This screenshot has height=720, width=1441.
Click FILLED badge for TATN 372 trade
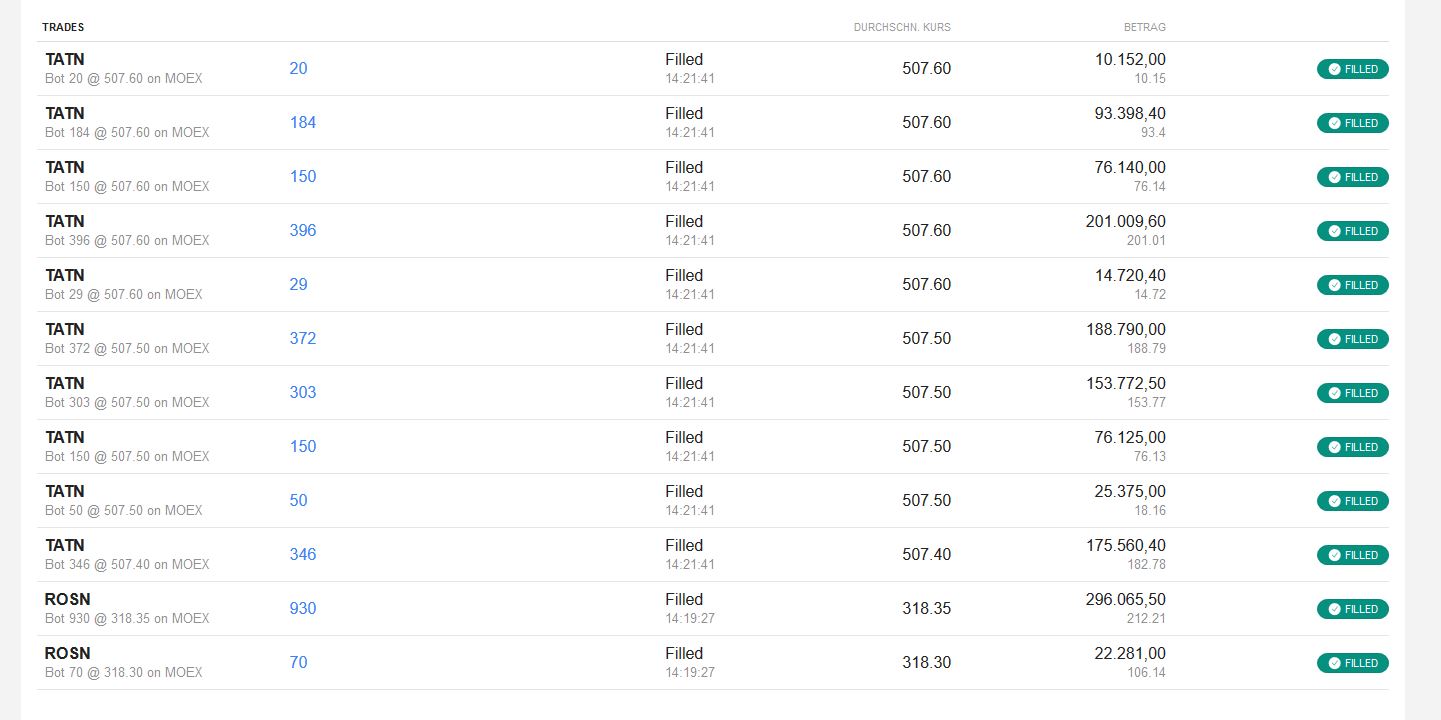(x=1352, y=339)
